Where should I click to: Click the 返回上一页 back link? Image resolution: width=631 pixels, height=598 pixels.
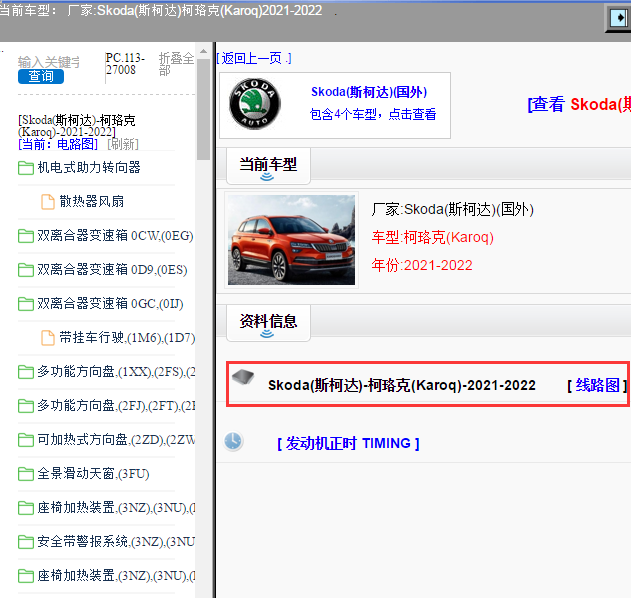tap(254, 59)
